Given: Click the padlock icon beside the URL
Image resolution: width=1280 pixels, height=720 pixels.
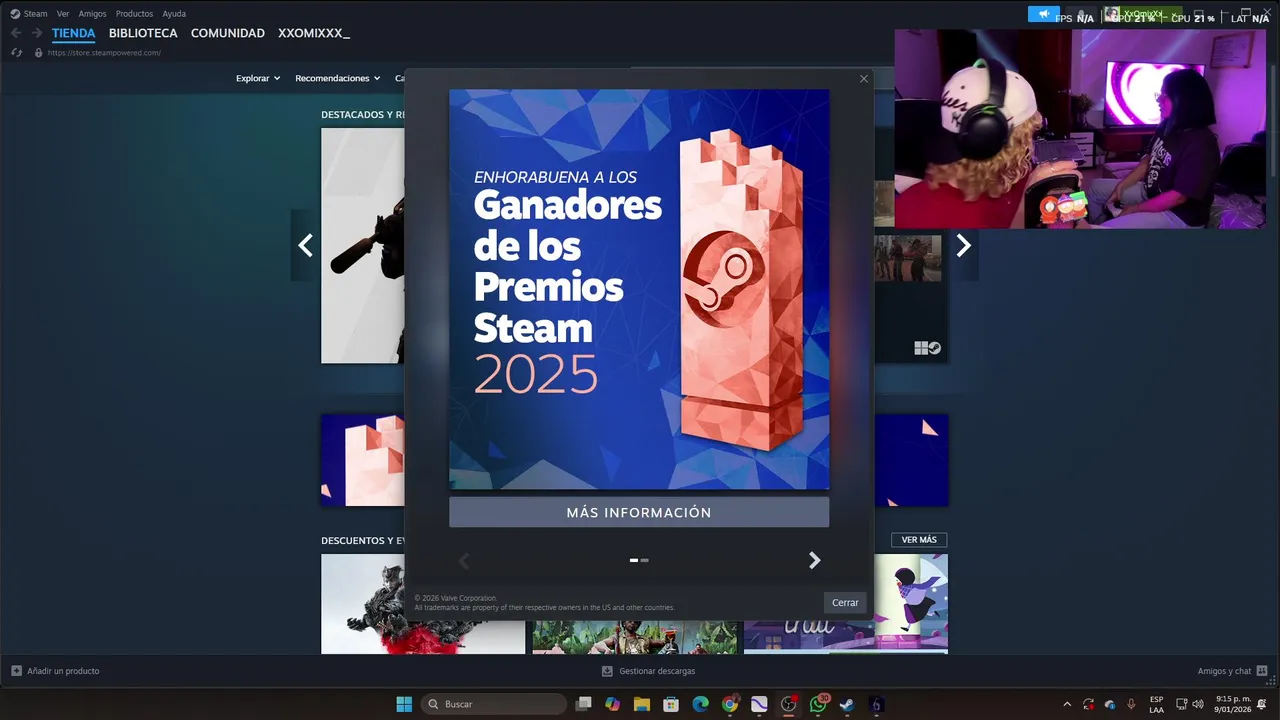Looking at the screenshot, I should (x=38, y=52).
